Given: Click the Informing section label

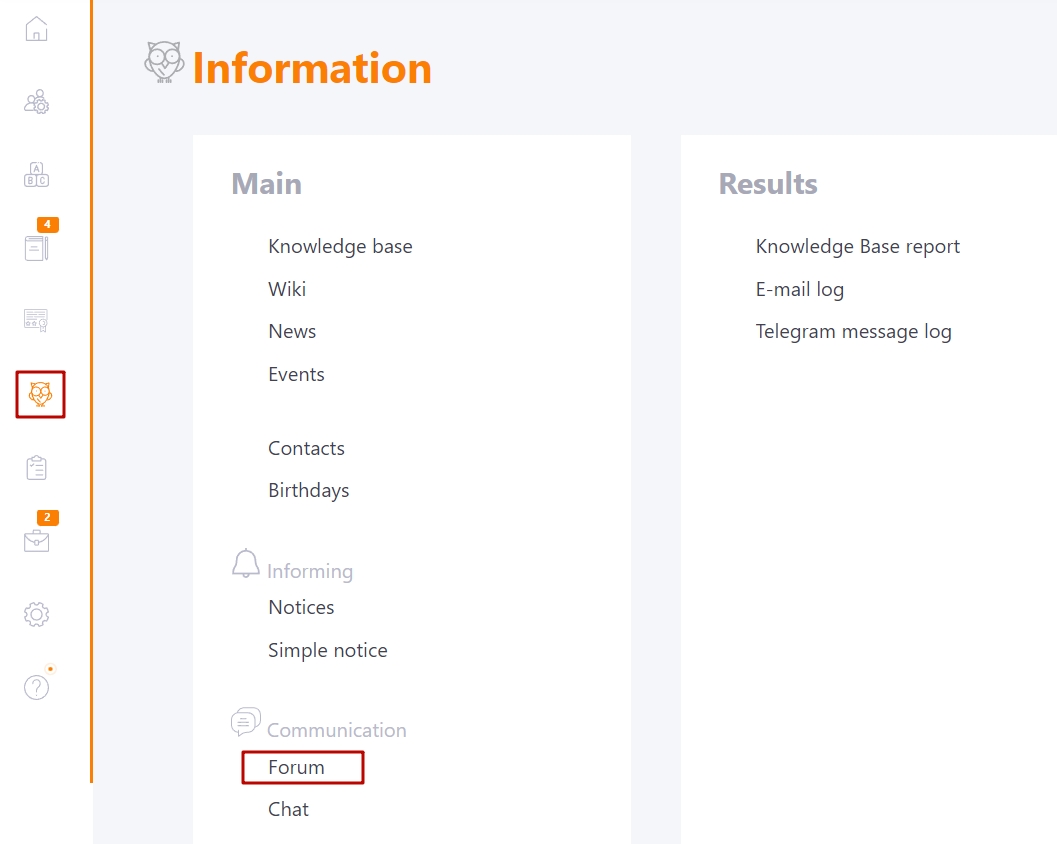Looking at the screenshot, I should (x=309, y=572).
